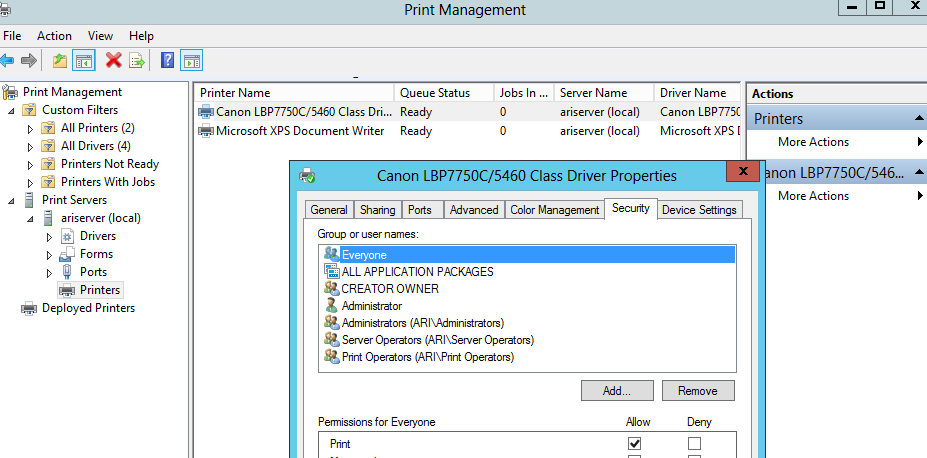The height and width of the screenshot is (458, 927).
Task: Switch to the General tab
Action: (329, 210)
